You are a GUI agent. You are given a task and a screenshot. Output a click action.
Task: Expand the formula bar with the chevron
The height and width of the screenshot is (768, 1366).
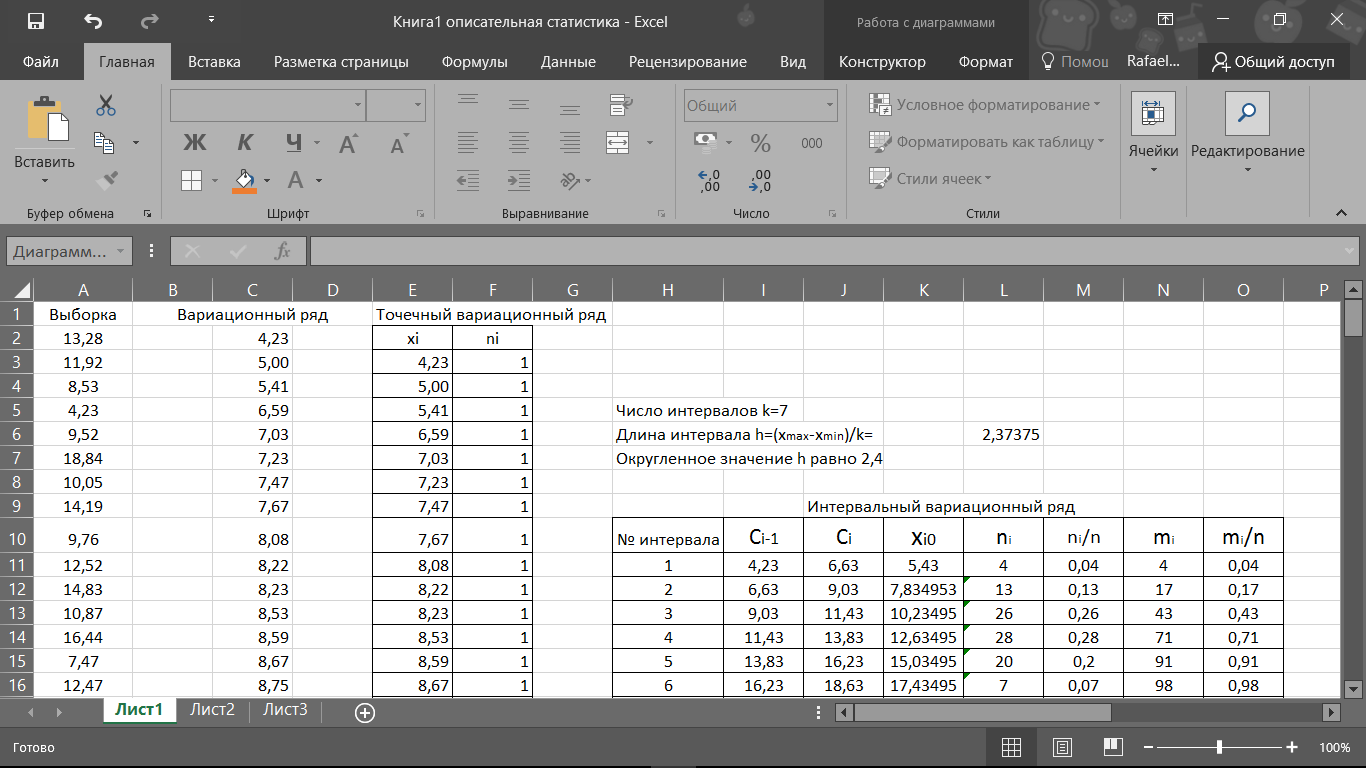coord(1348,252)
